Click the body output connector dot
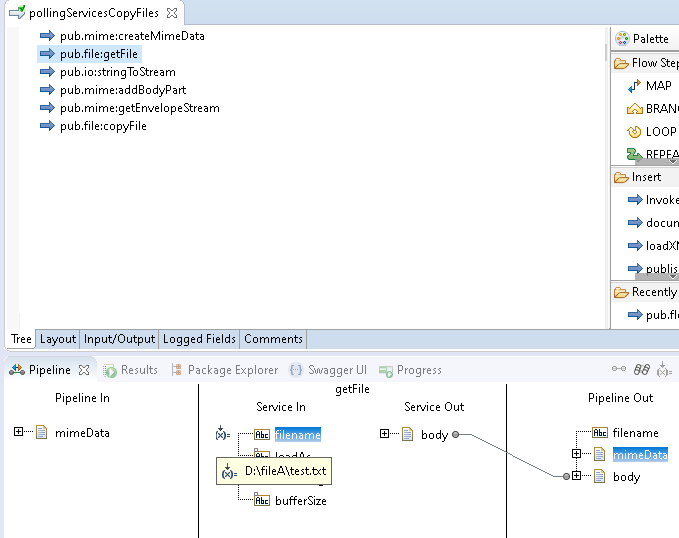 tap(456, 434)
